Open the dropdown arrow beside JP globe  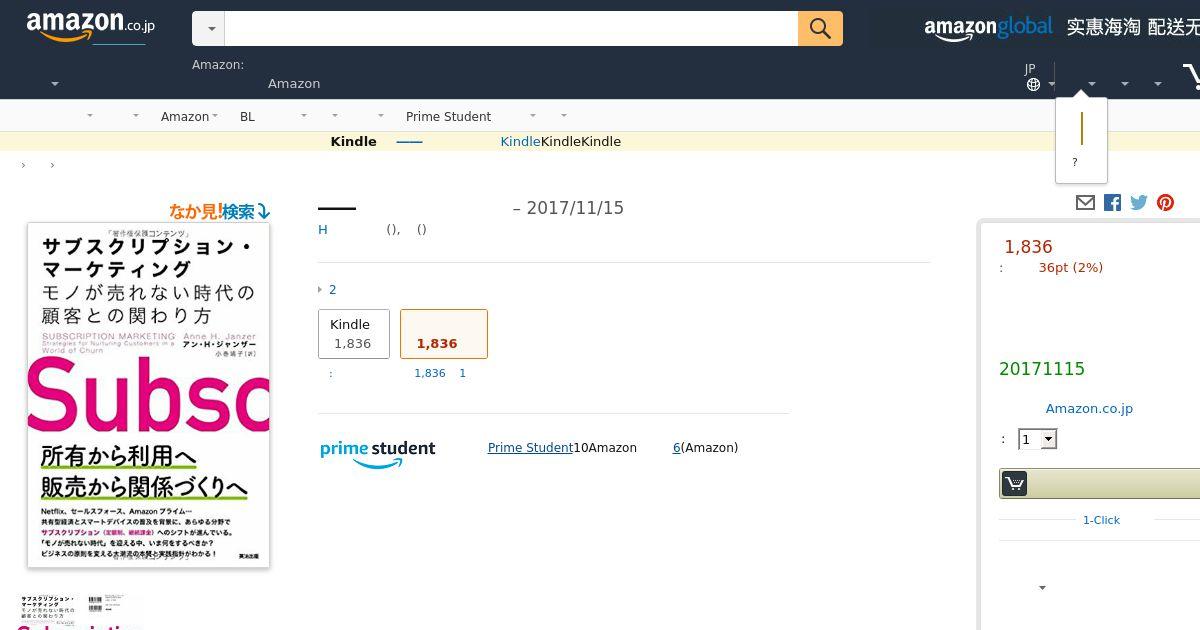coord(1053,85)
